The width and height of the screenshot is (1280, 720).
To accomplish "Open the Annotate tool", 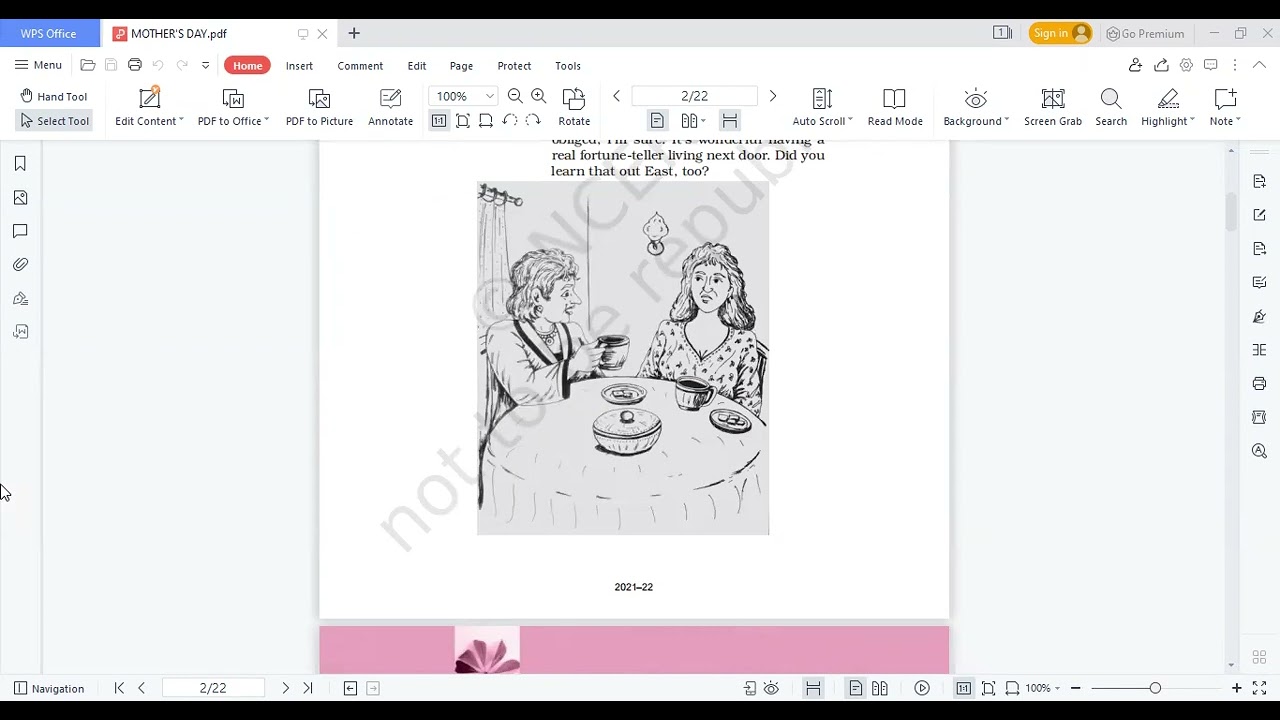I will (x=390, y=107).
